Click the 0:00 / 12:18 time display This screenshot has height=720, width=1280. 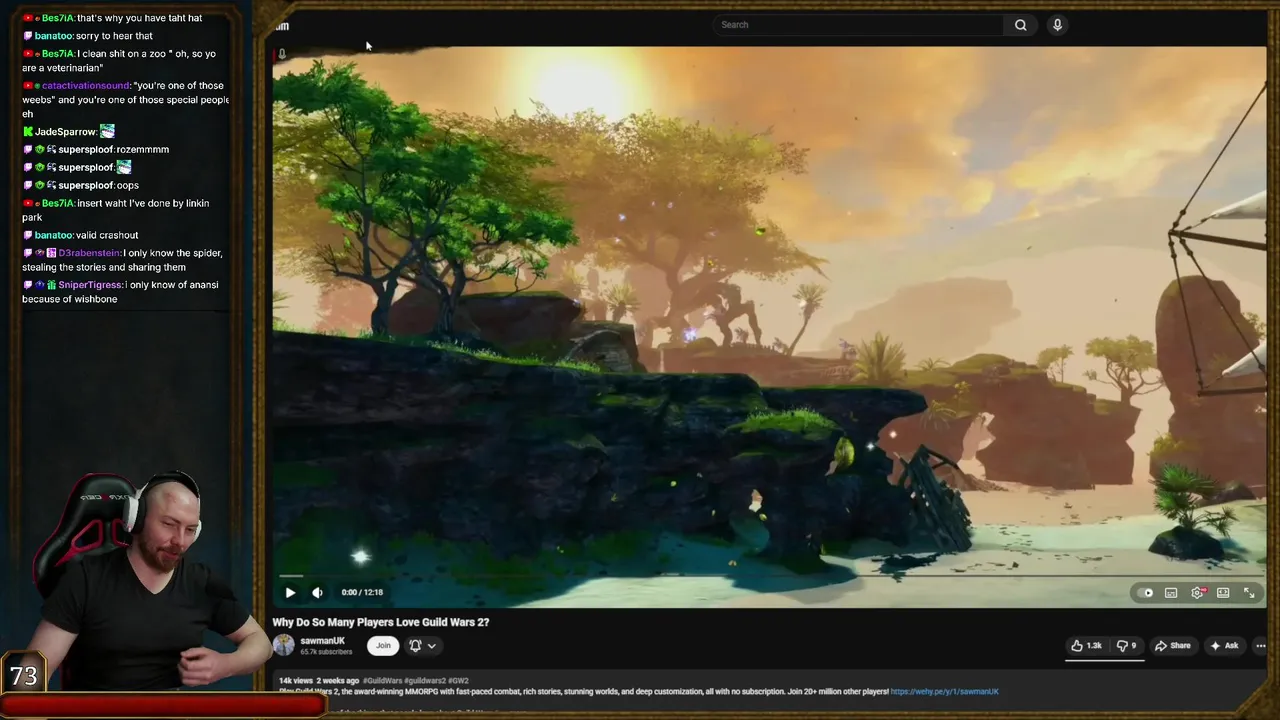pos(362,592)
